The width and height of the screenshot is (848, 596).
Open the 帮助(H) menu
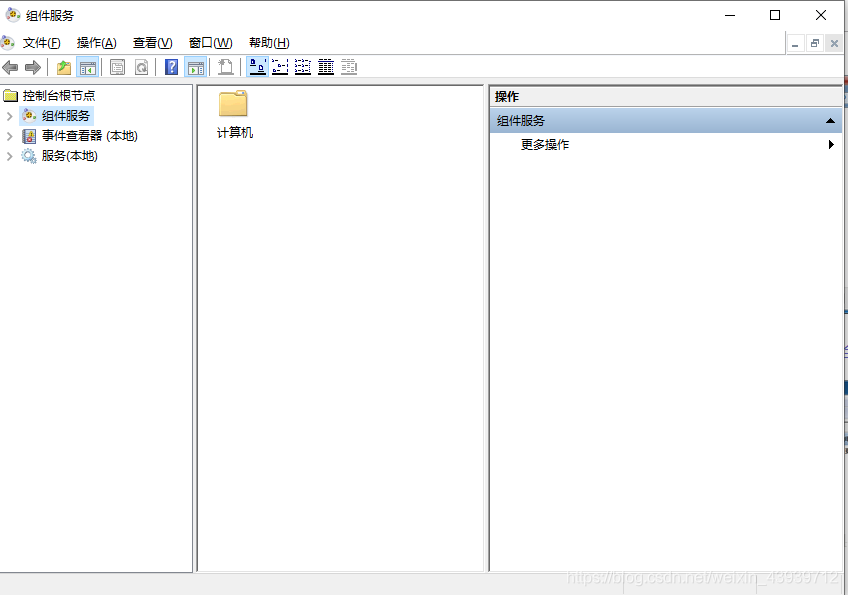269,43
